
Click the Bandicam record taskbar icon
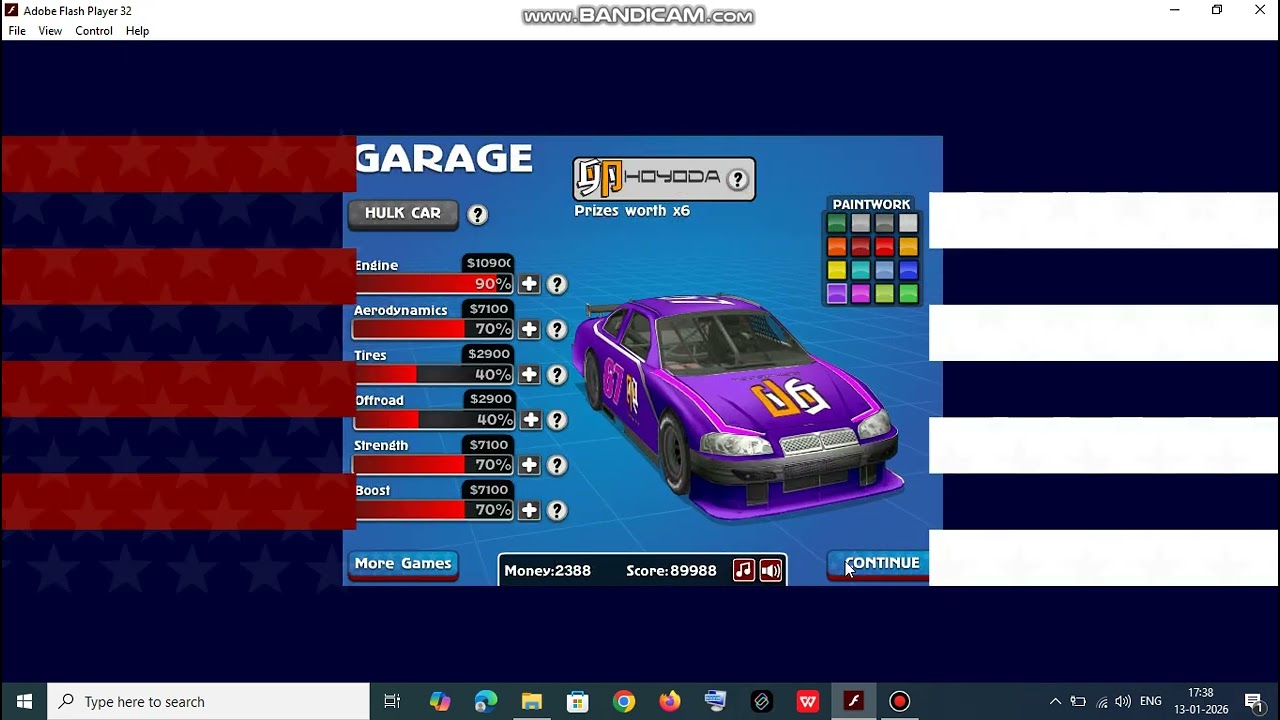(x=900, y=702)
